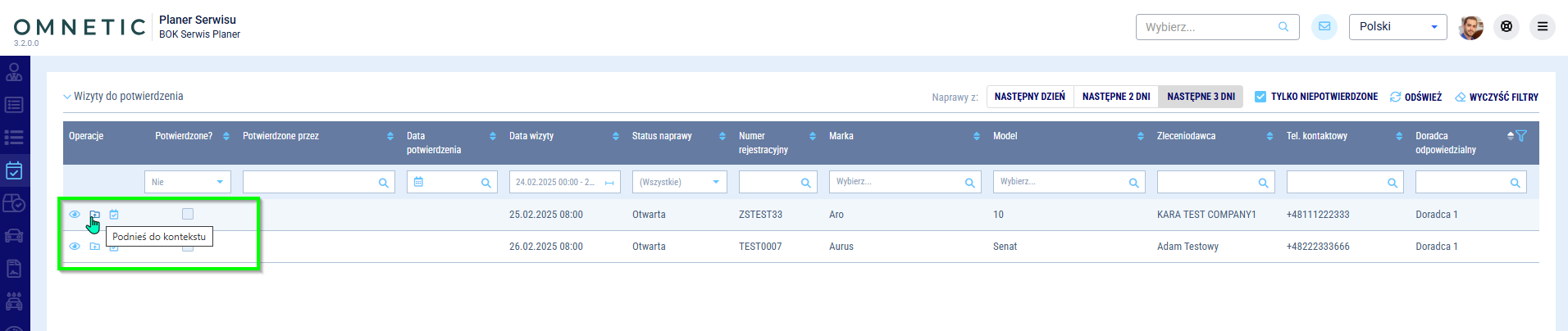The height and width of the screenshot is (331, 1568).
Task: Open the 'Nie' filter dropdown under Potwierdzone
Action: pos(188,182)
